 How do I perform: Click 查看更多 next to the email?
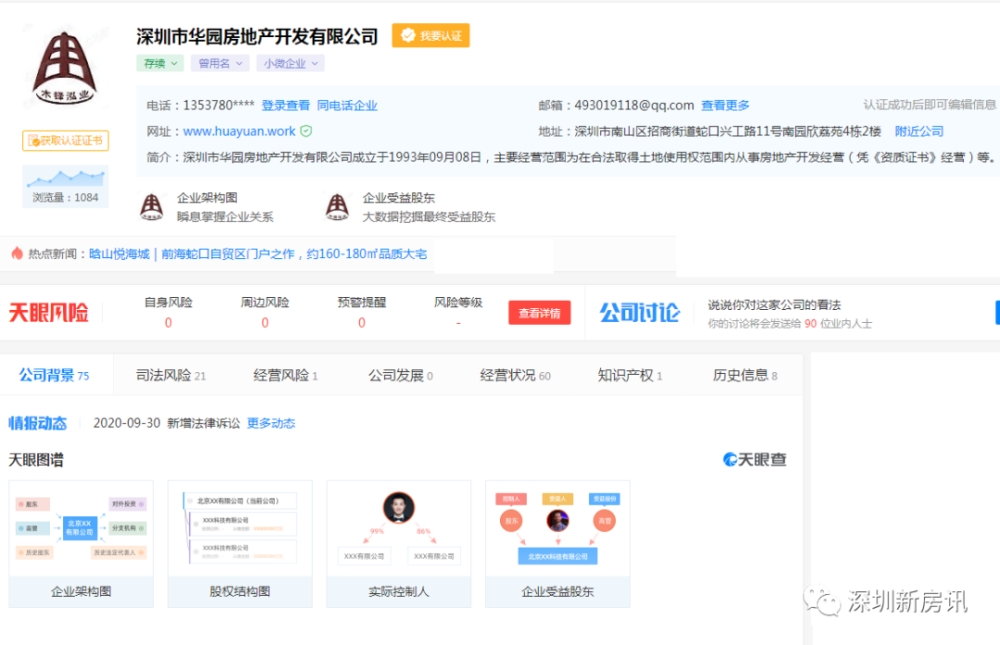(x=725, y=105)
